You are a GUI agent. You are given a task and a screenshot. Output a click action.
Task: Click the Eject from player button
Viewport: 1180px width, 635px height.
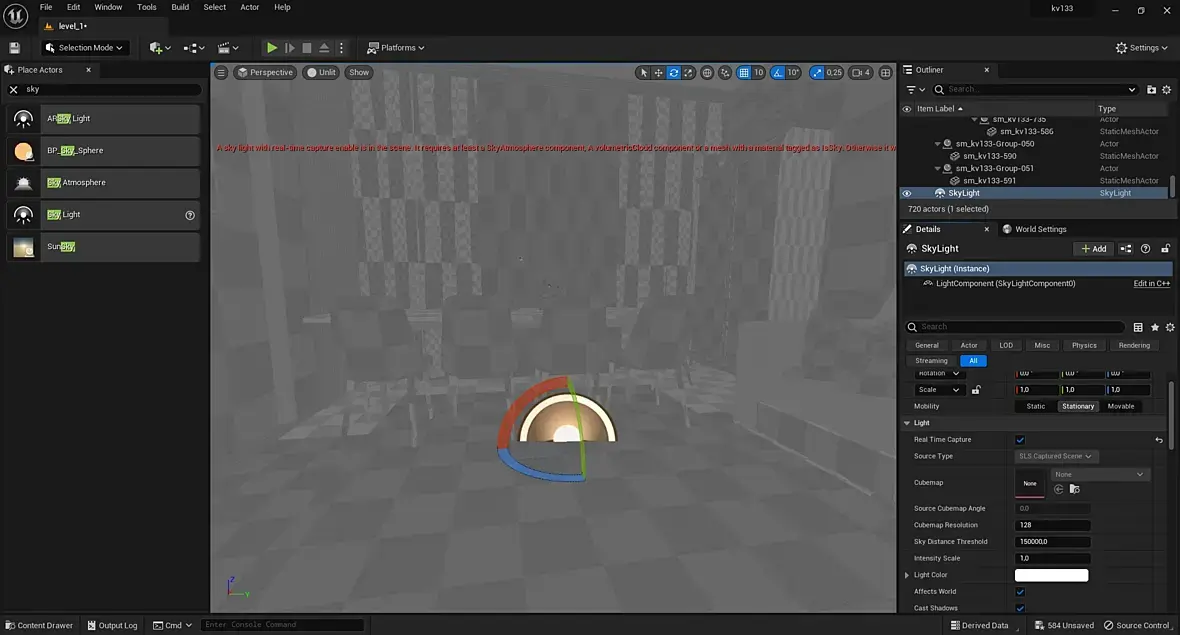coord(324,47)
